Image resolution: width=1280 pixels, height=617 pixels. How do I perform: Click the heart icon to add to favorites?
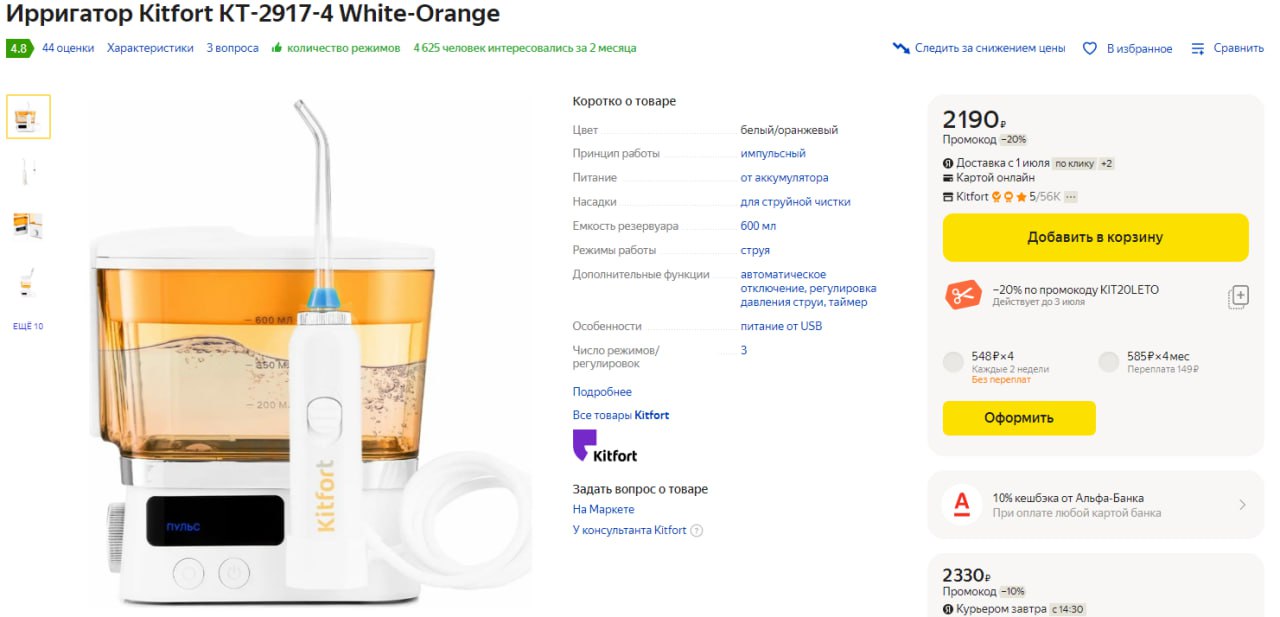click(x=1090, y=48)
